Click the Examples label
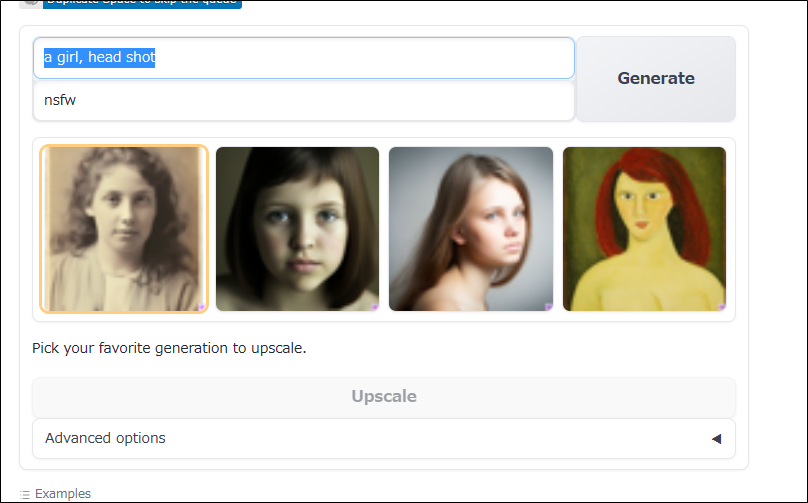 pos(63,494)
